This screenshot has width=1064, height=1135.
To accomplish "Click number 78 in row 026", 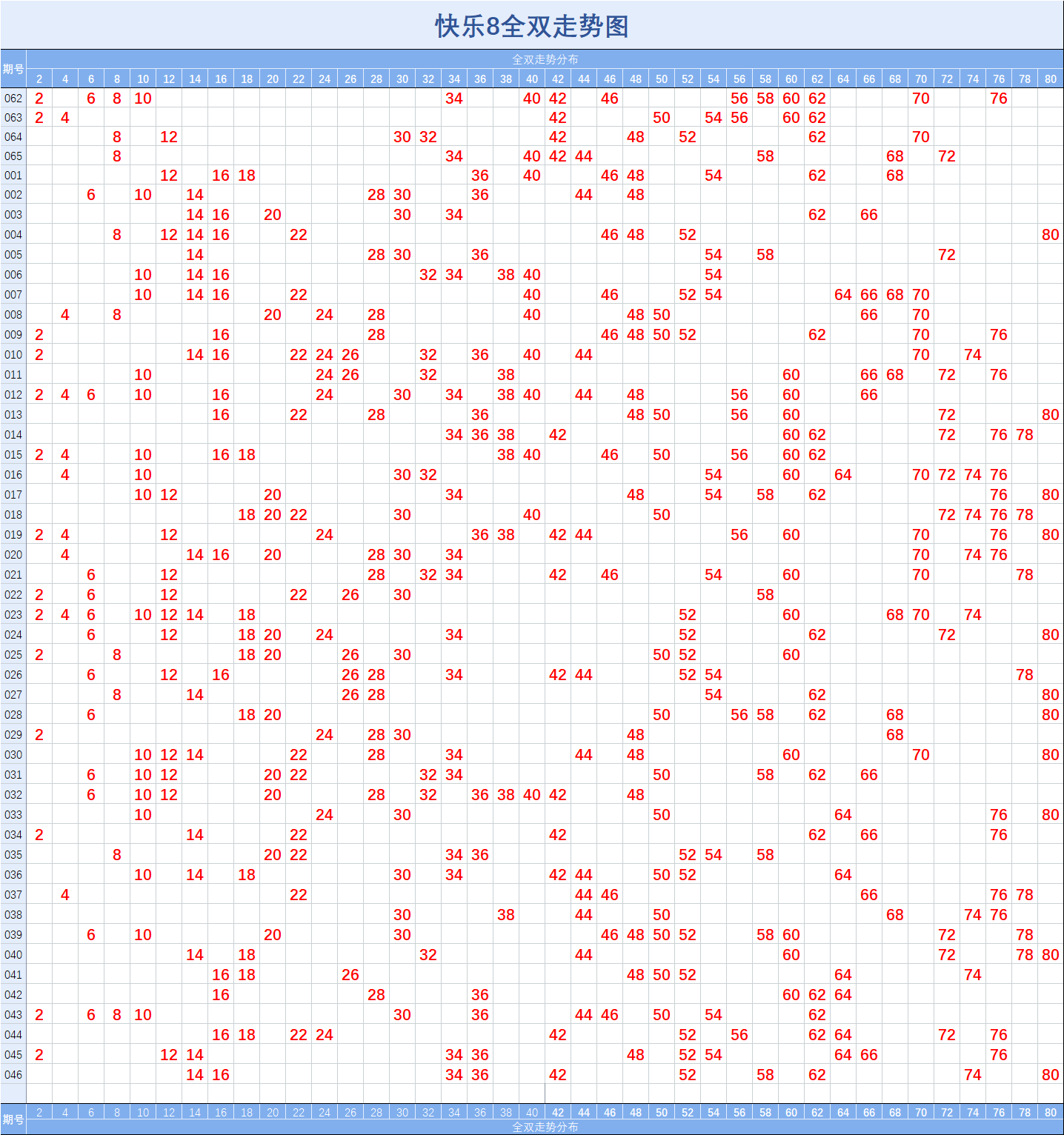I will 1025,675.
